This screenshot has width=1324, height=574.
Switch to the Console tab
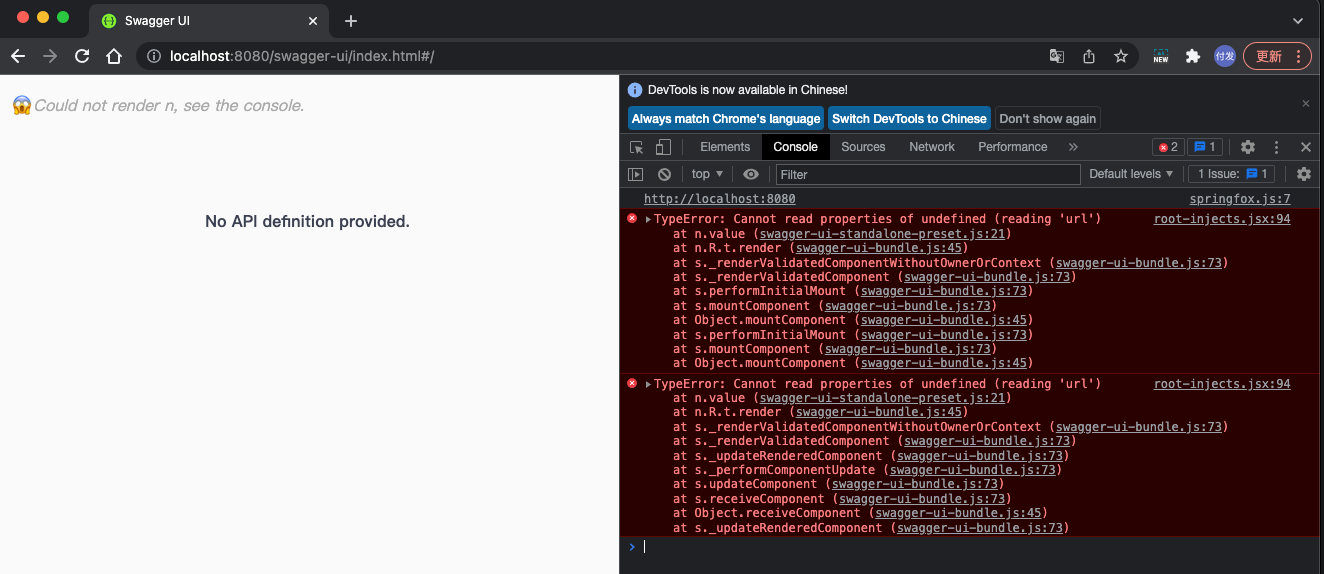[796, 146]
